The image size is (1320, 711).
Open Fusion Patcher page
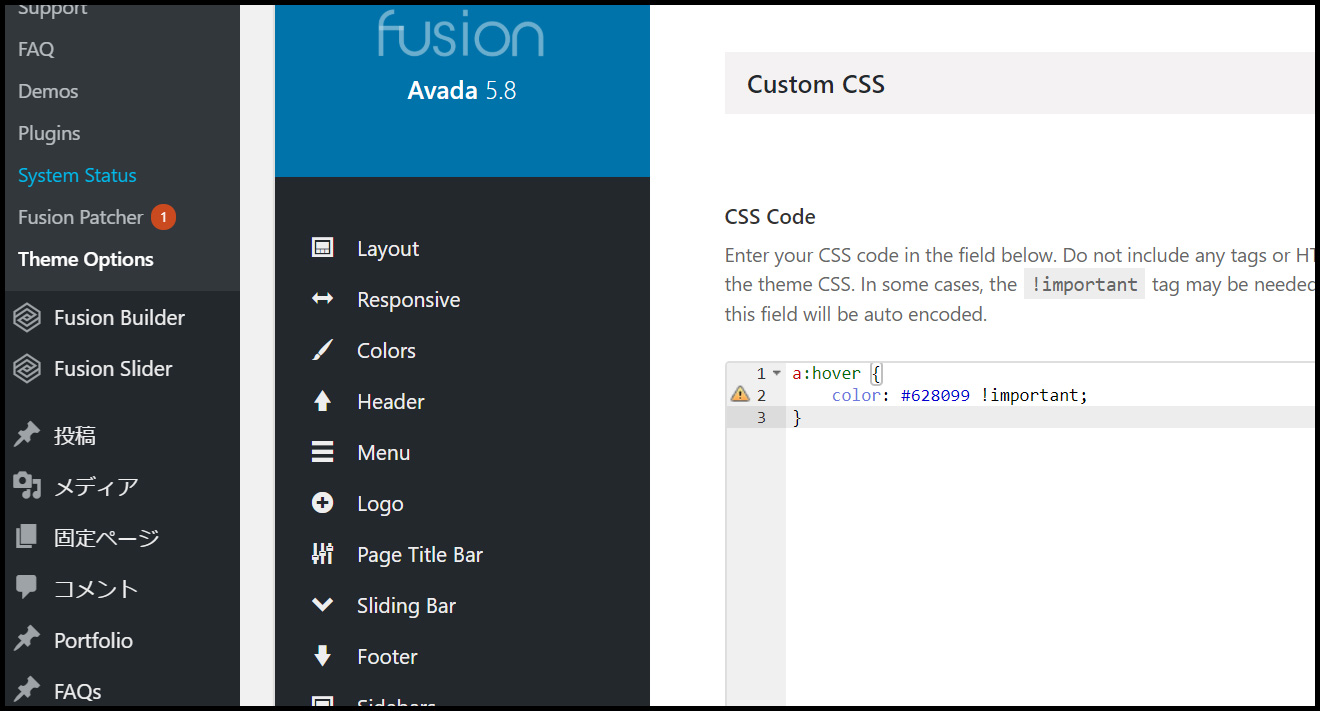[x=81, y=217]
